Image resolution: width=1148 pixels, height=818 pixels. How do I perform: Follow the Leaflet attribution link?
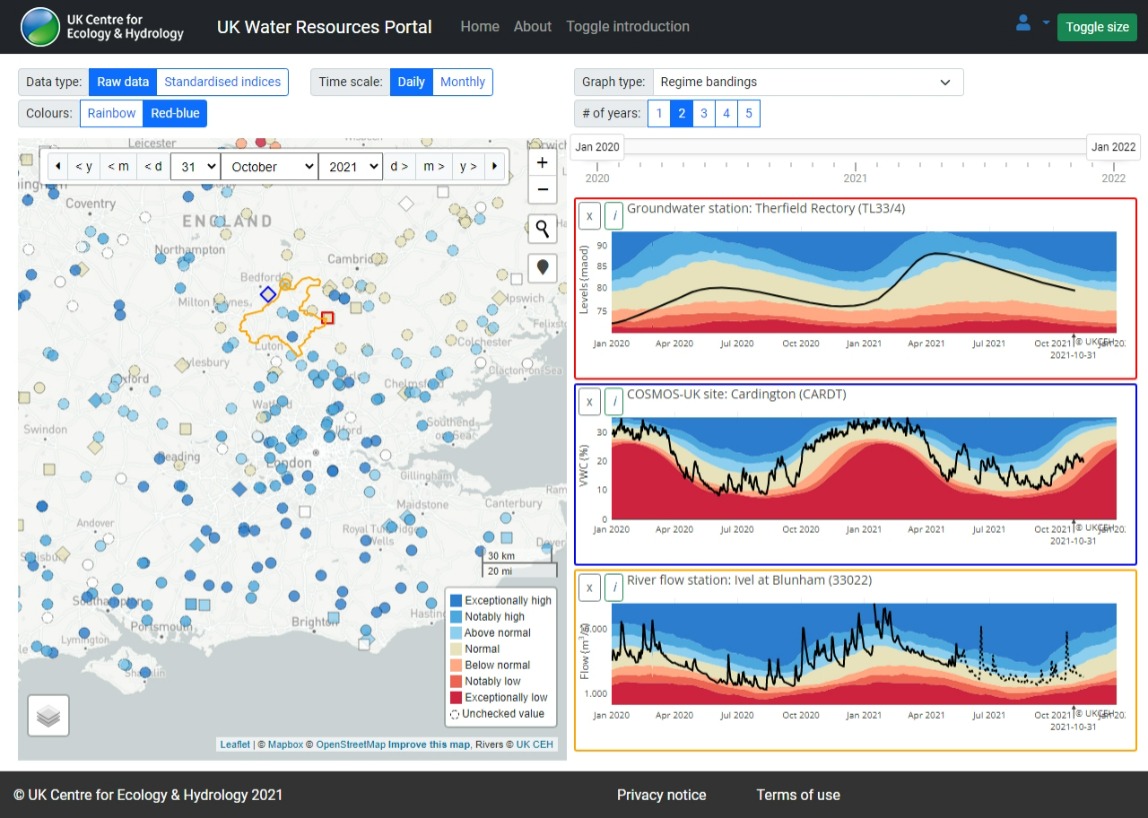point(235,744)
